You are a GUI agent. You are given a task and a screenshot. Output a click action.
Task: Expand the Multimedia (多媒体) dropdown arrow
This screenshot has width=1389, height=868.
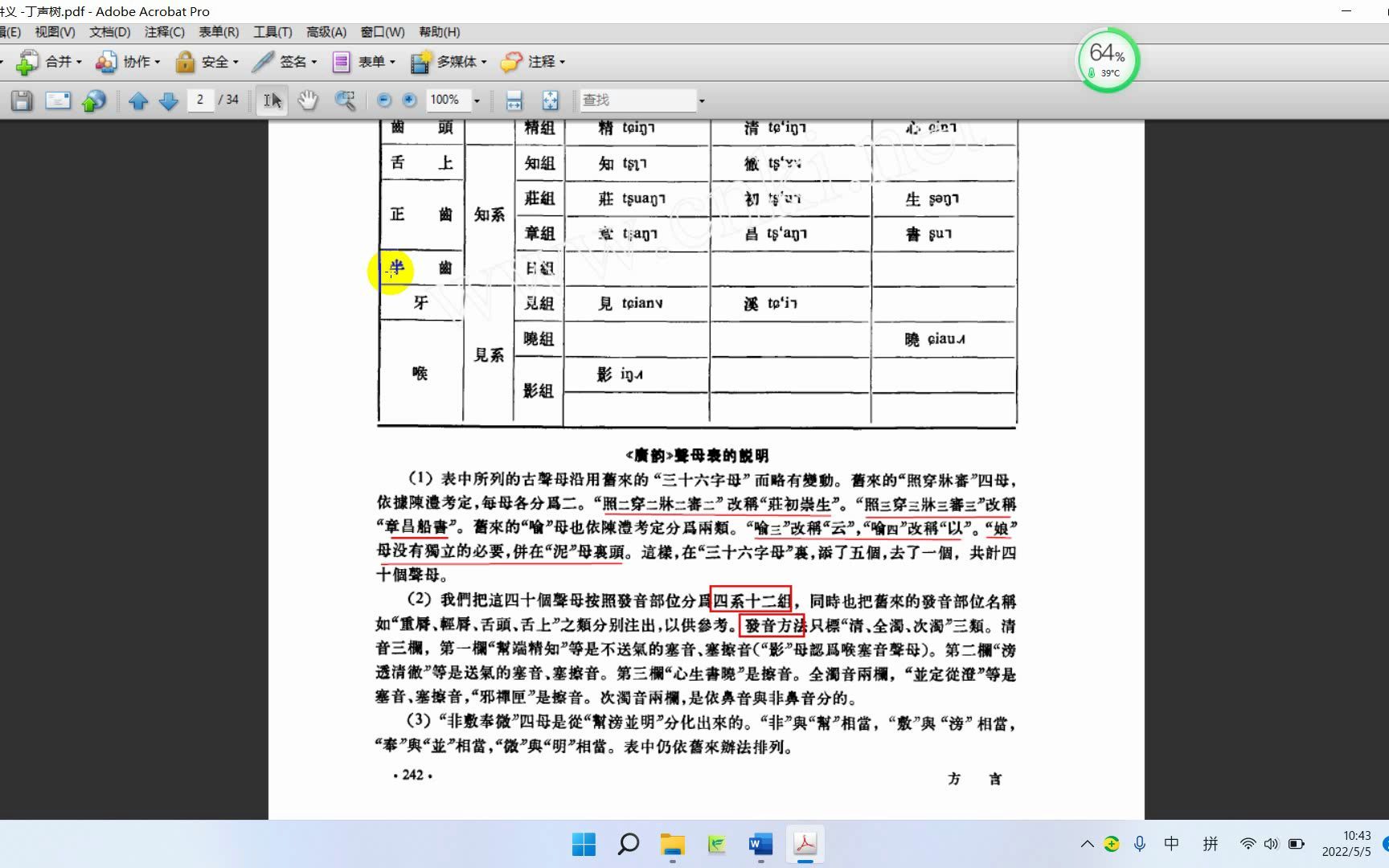[484, 62]
